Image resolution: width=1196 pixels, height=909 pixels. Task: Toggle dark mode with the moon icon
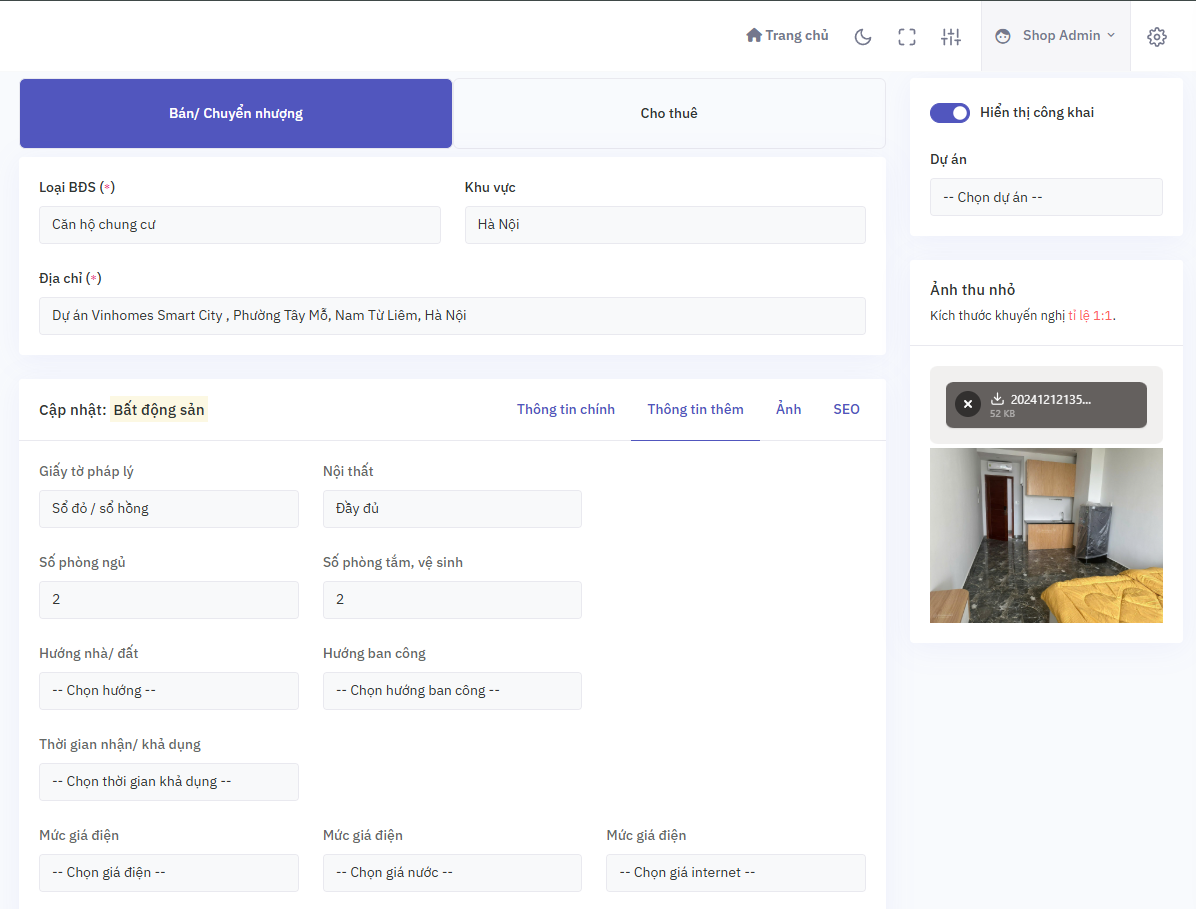click(x=862, y=36)
